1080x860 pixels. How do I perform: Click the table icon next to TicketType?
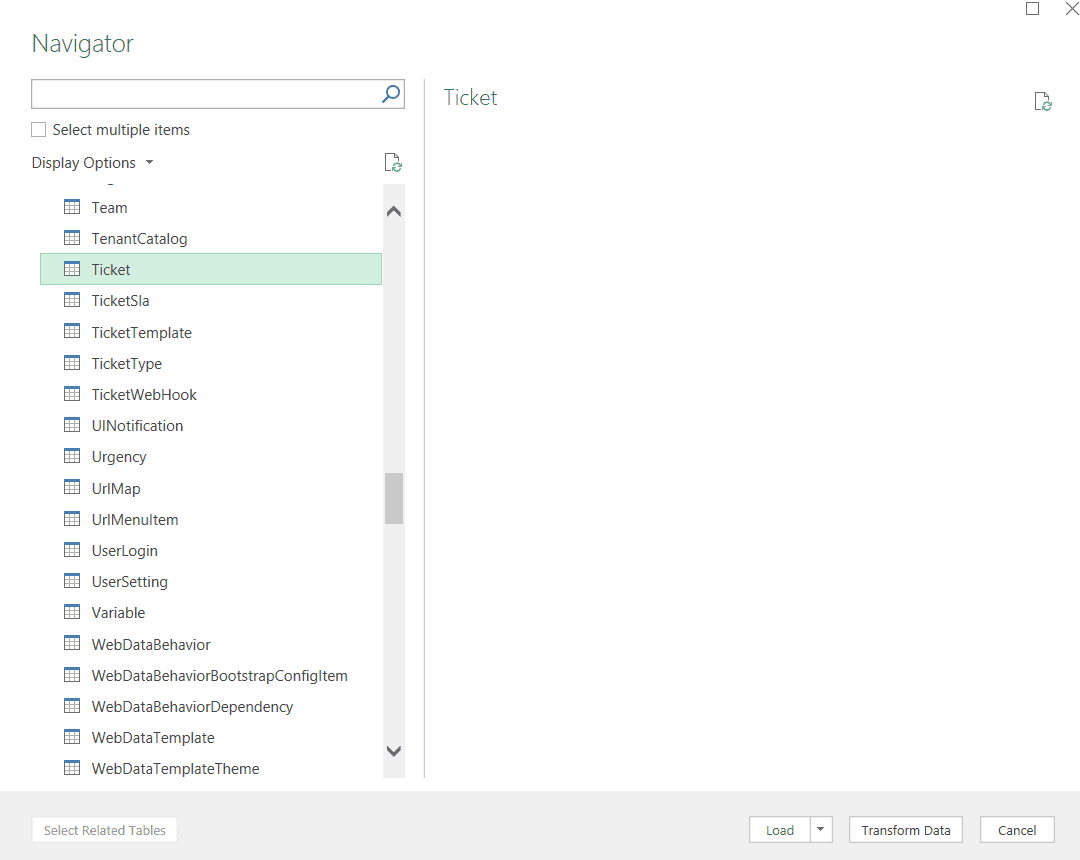[71, 363]
